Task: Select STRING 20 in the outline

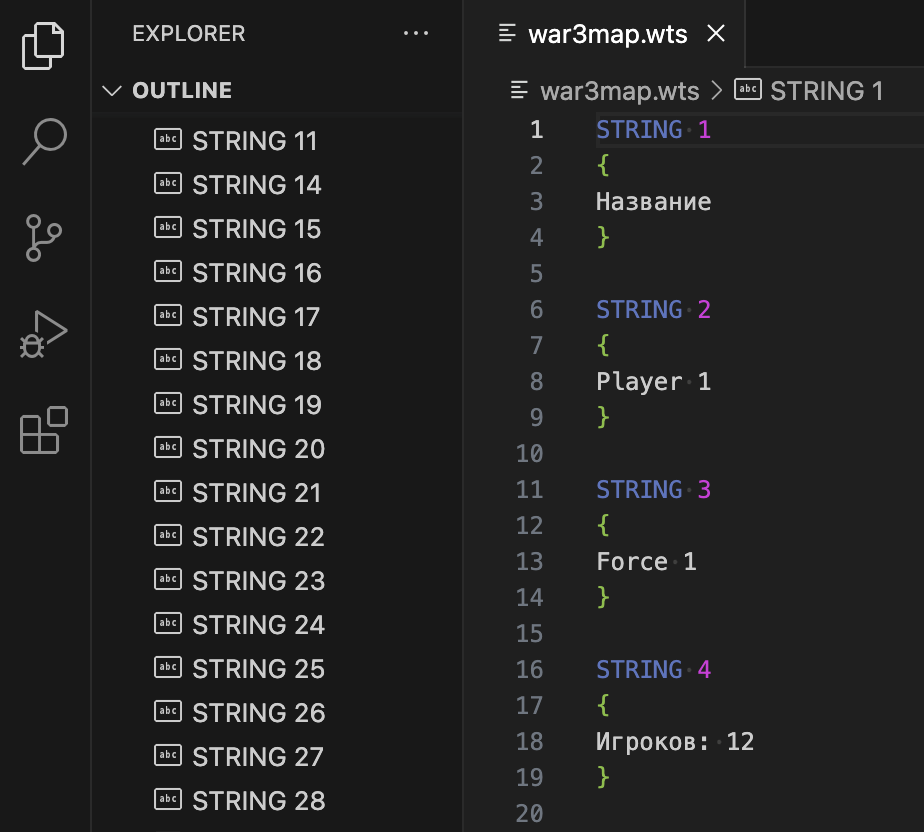Action: pyautogui.click(x=258, y=449)
